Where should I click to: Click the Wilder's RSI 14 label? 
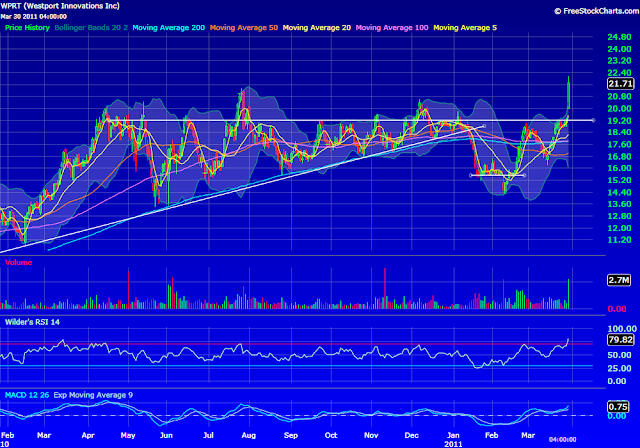click(x=32, y=322)
